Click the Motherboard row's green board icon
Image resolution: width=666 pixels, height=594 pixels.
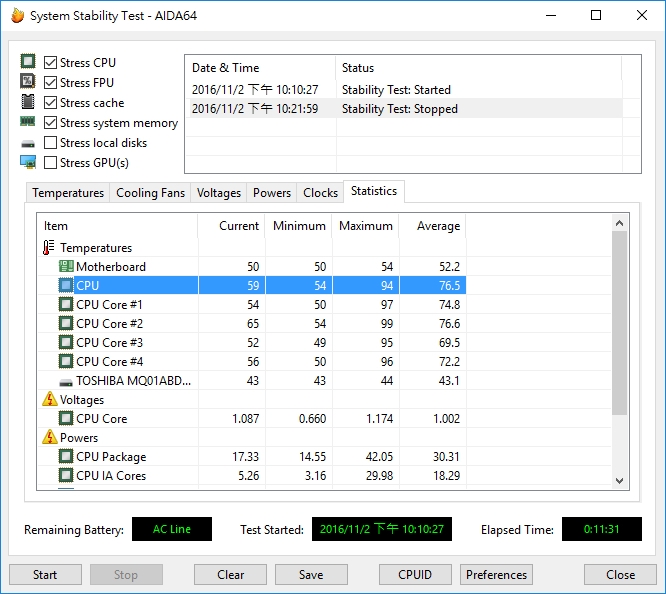point(66,266)
